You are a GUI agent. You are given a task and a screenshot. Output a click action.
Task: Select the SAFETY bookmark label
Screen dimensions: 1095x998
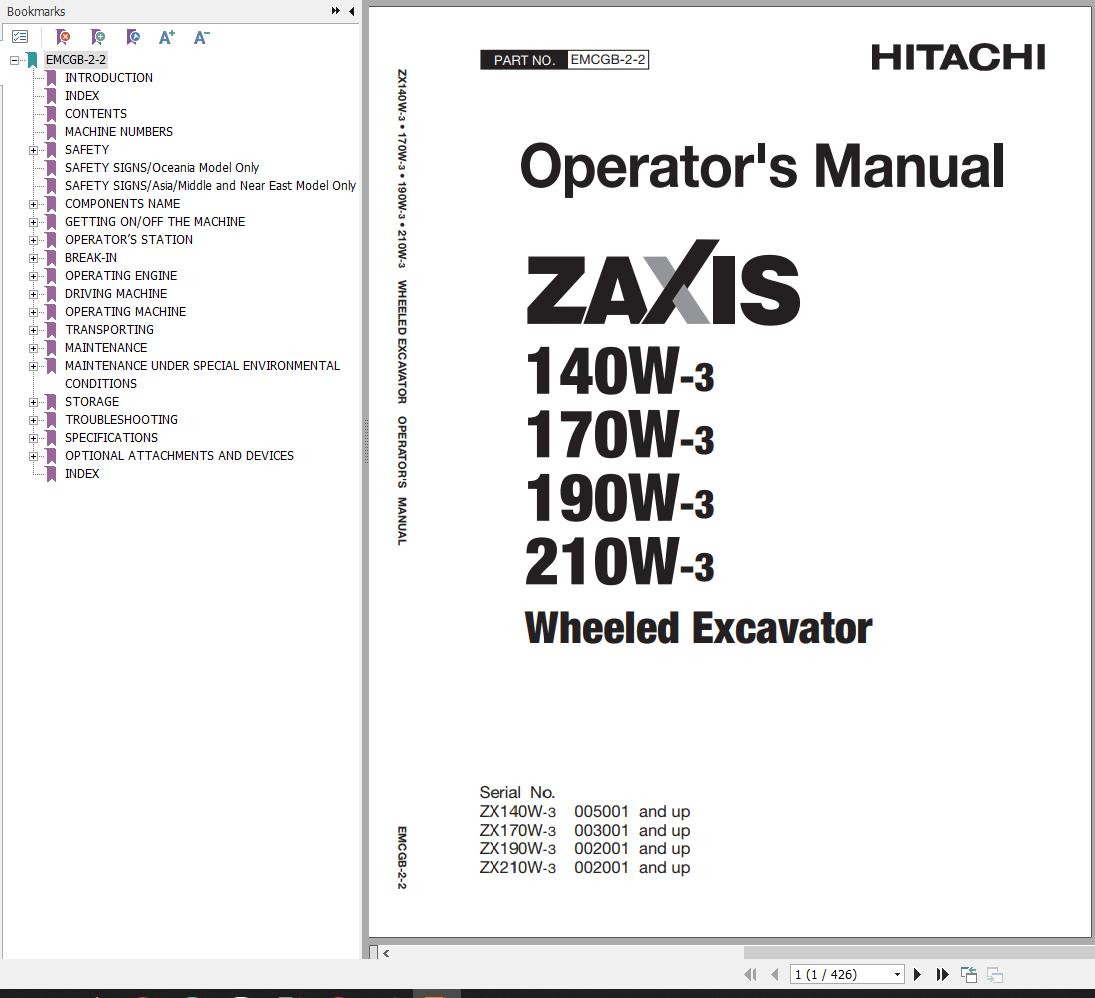pos(87,149)
